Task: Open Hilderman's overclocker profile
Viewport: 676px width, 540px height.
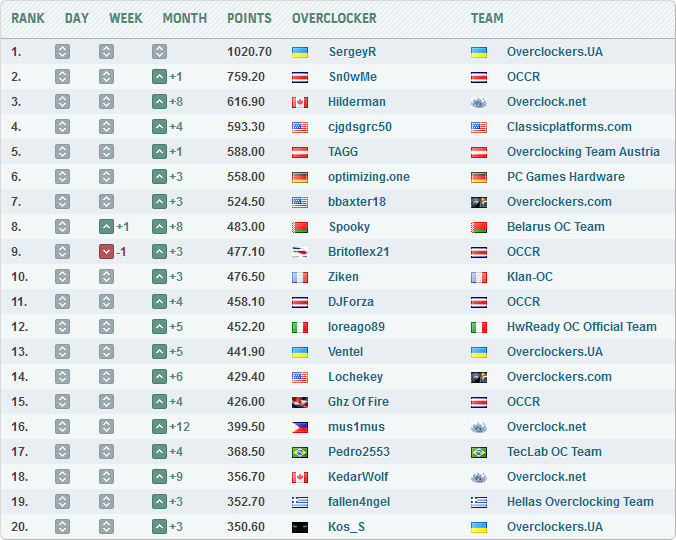Action: (x=357, y=102)
